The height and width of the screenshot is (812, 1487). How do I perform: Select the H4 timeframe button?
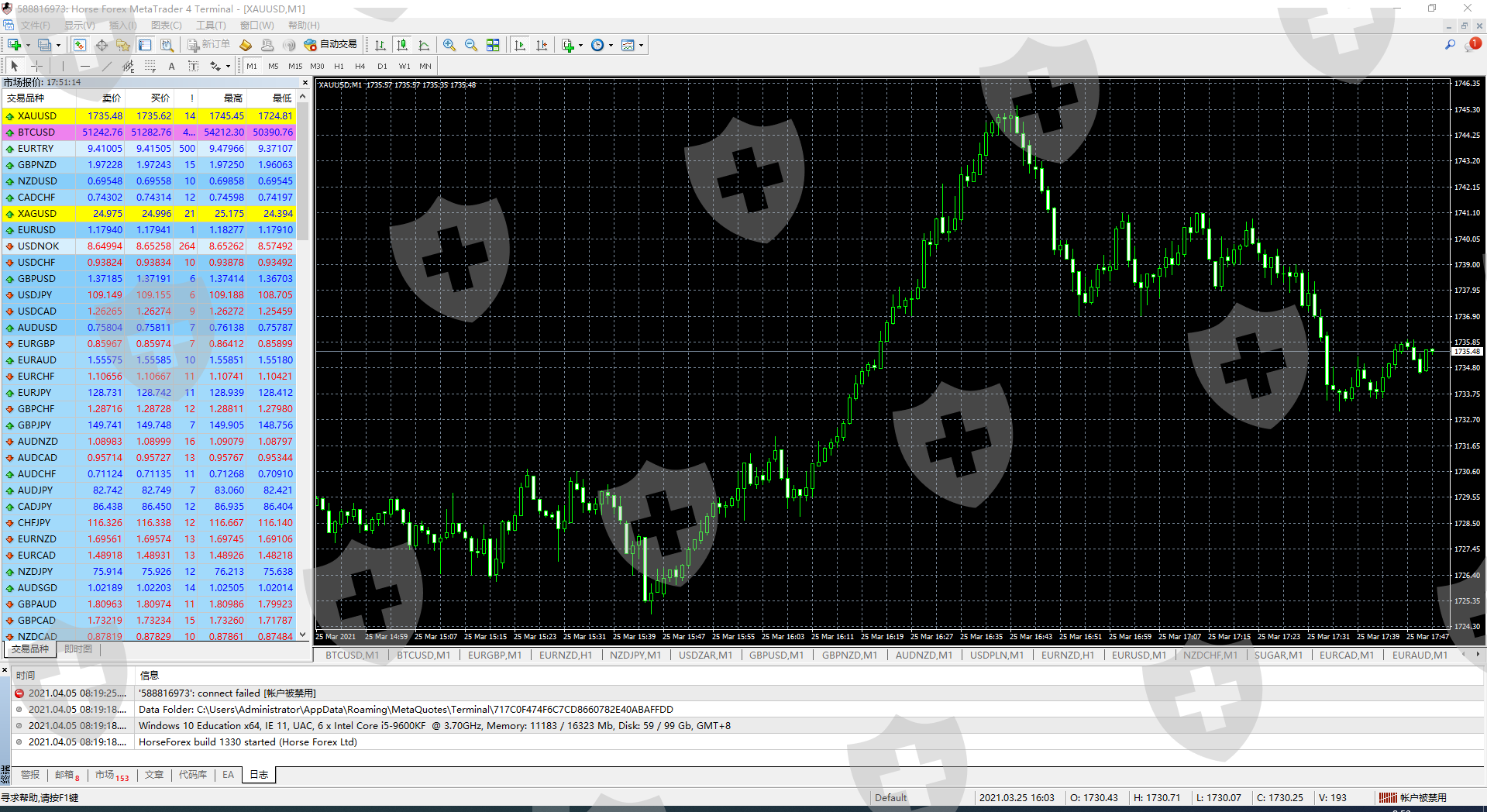[360, 67]
